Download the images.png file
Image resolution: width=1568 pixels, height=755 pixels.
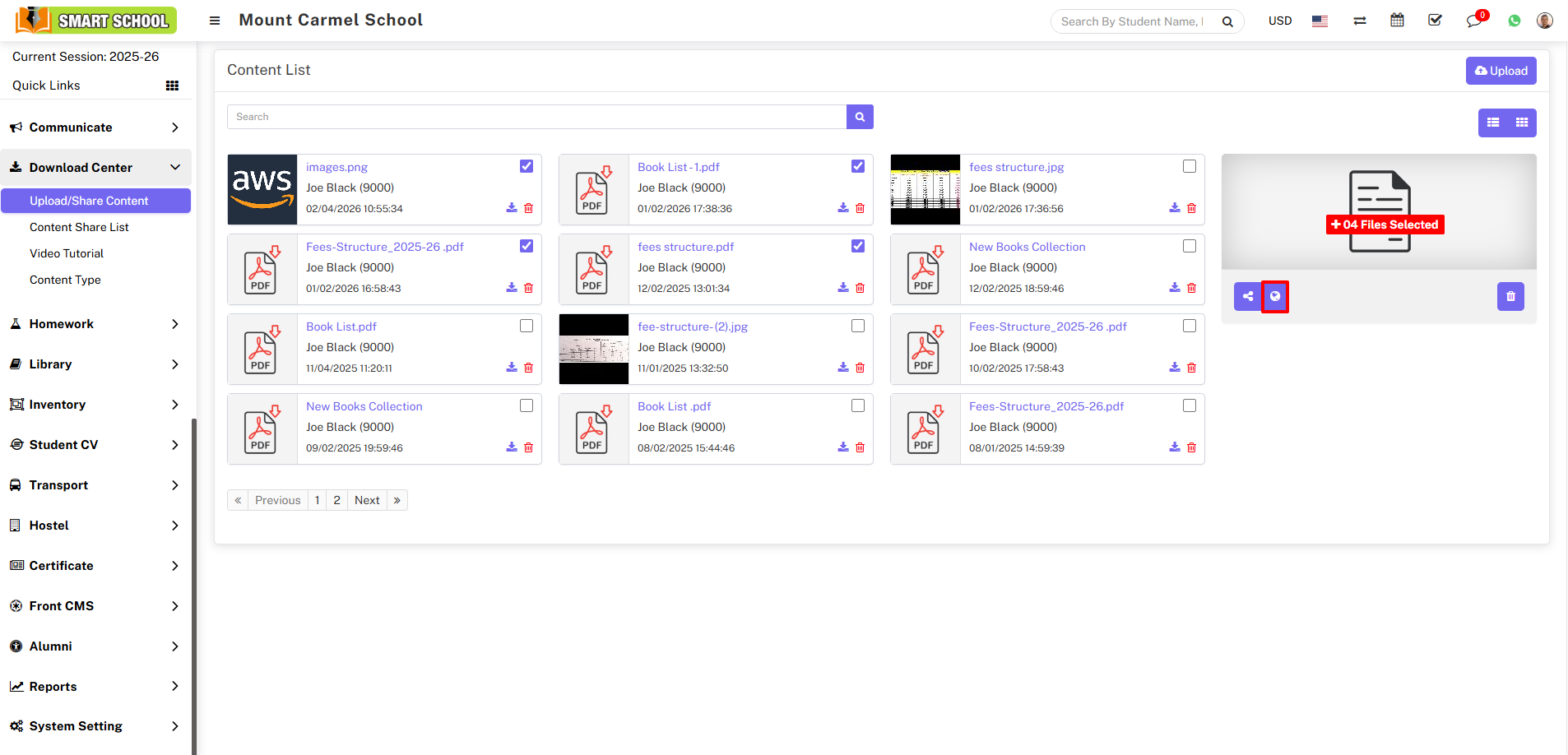coord(512,208)
